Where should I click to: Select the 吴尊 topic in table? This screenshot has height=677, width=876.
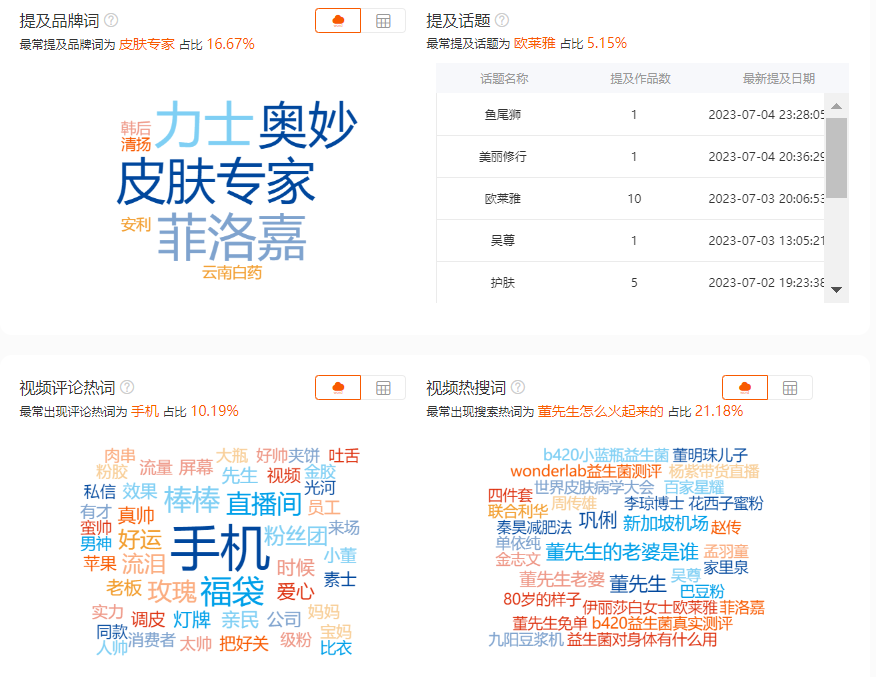(x=502, y=240)
